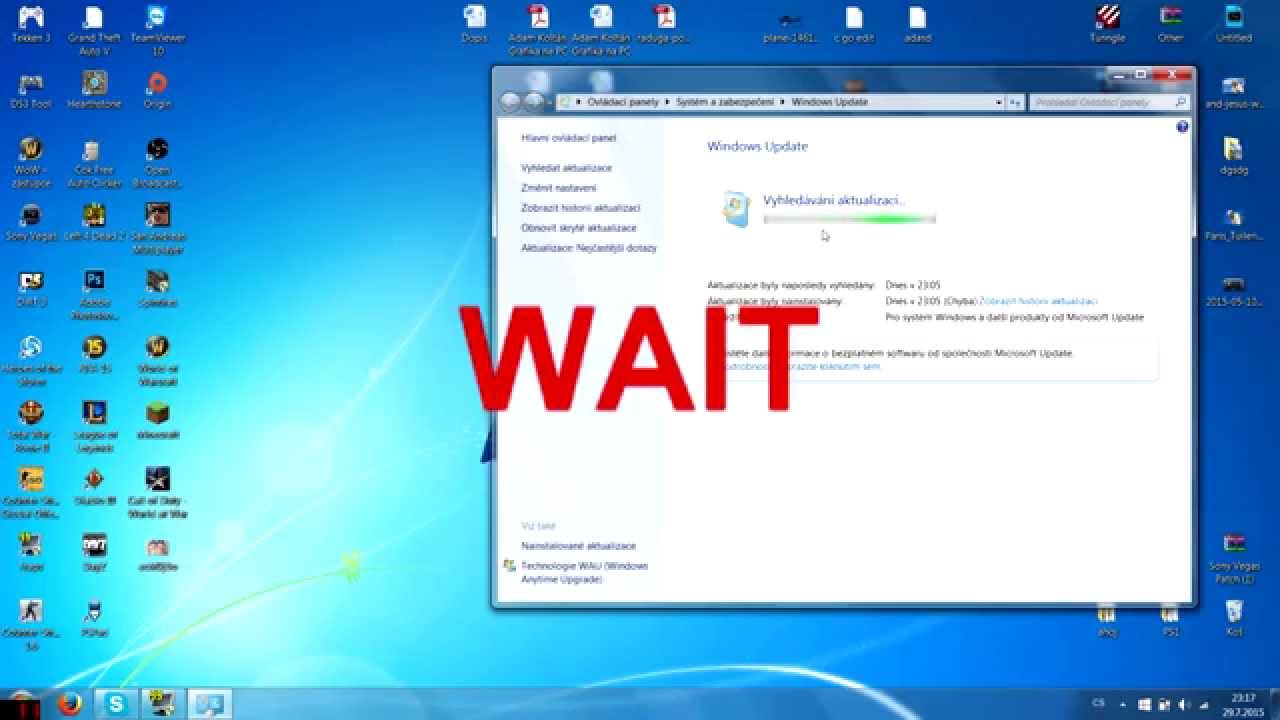Click the volume icon in system tray
1280x720 pixels.
point(1183,703)
